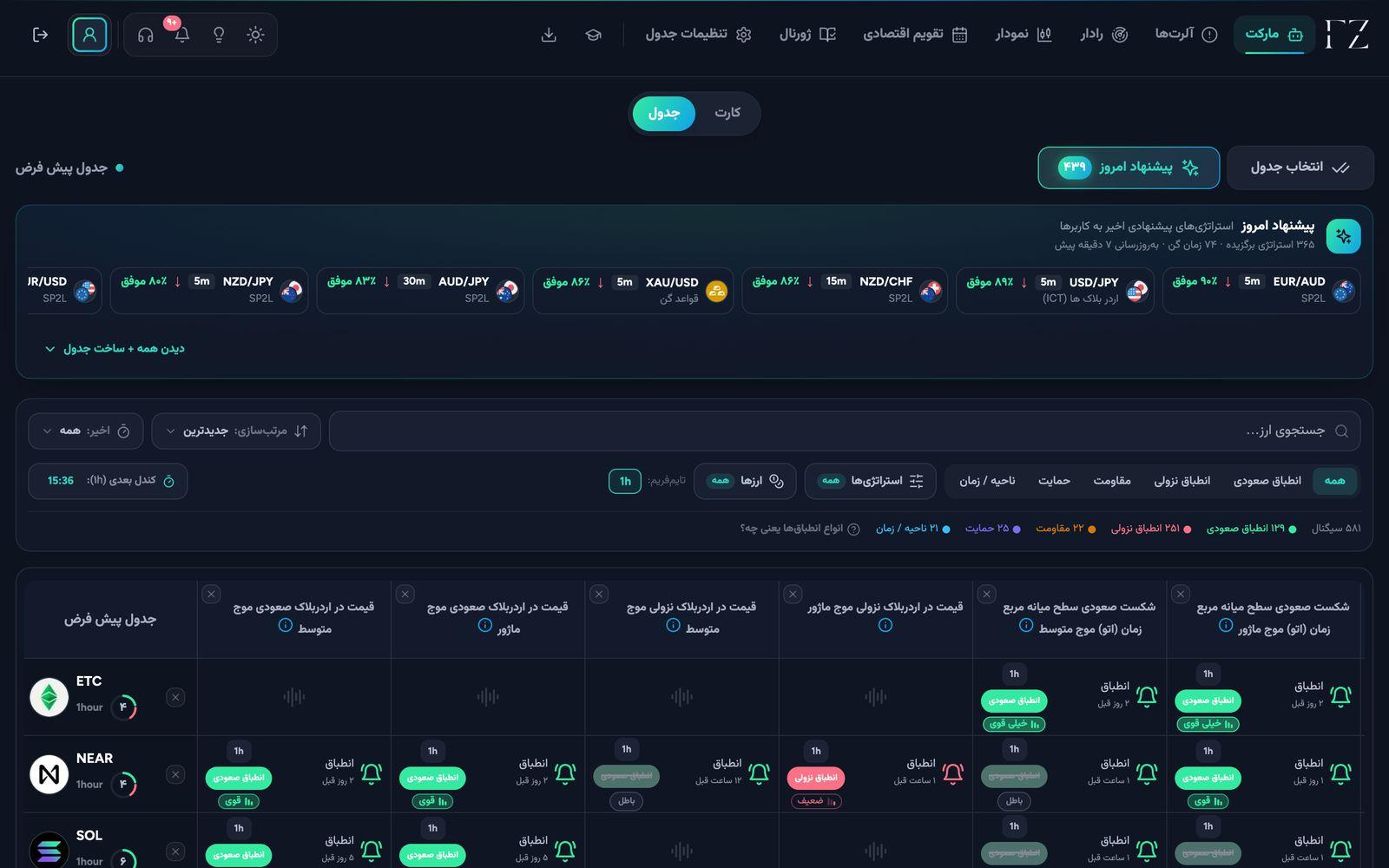
Task: Go to the ژورنال menu
Action: [x=807, y=34]
